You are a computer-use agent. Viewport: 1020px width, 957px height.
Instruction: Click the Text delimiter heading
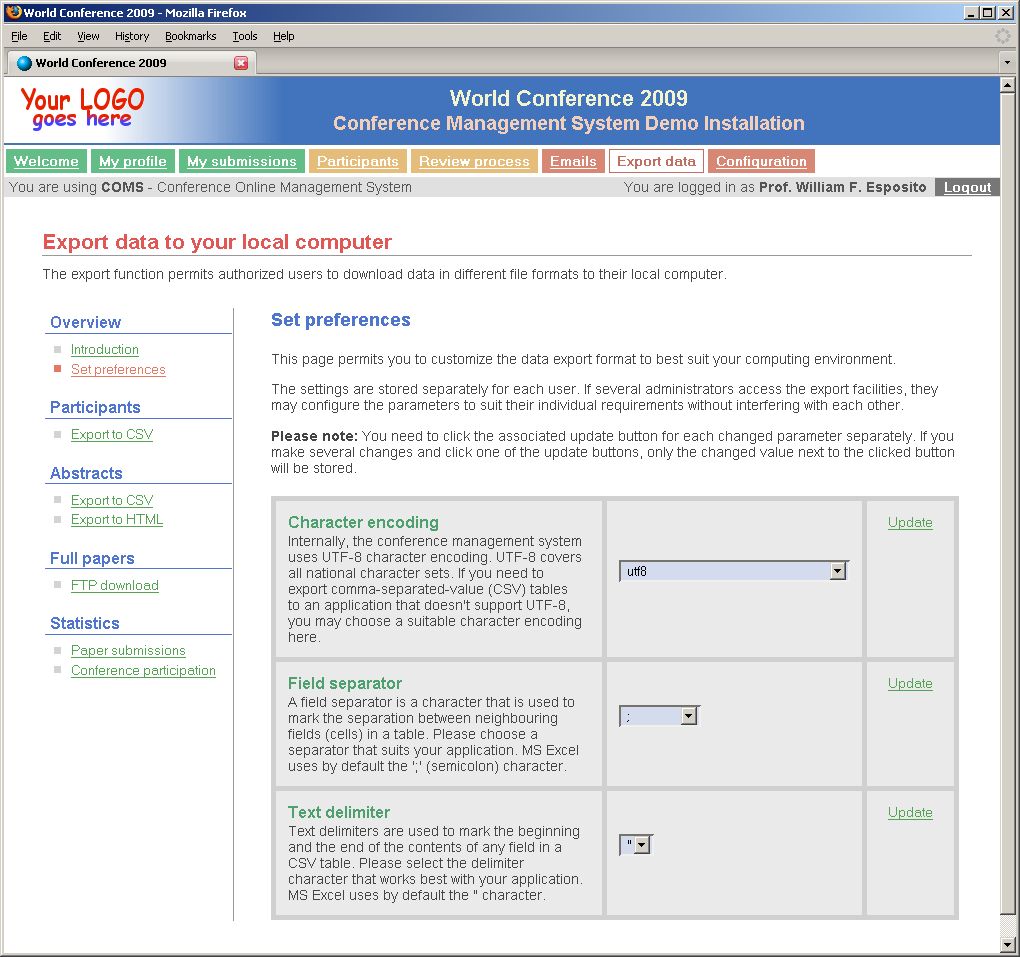339,813
